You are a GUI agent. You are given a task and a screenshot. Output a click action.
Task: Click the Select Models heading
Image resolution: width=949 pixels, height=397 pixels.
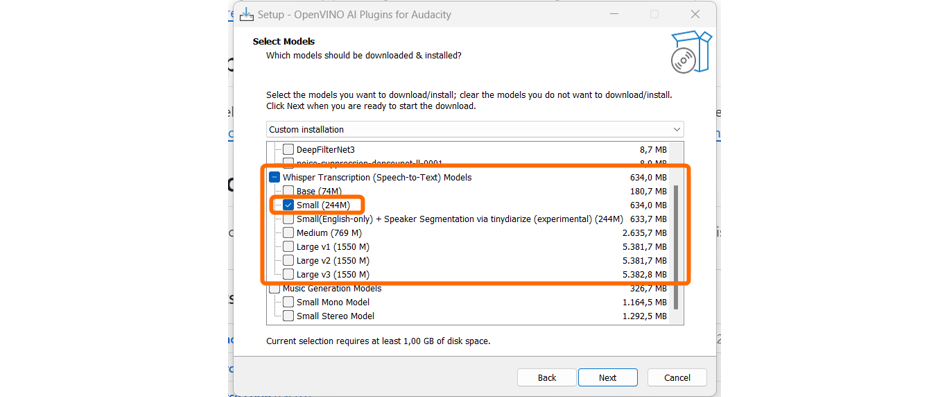284,42
